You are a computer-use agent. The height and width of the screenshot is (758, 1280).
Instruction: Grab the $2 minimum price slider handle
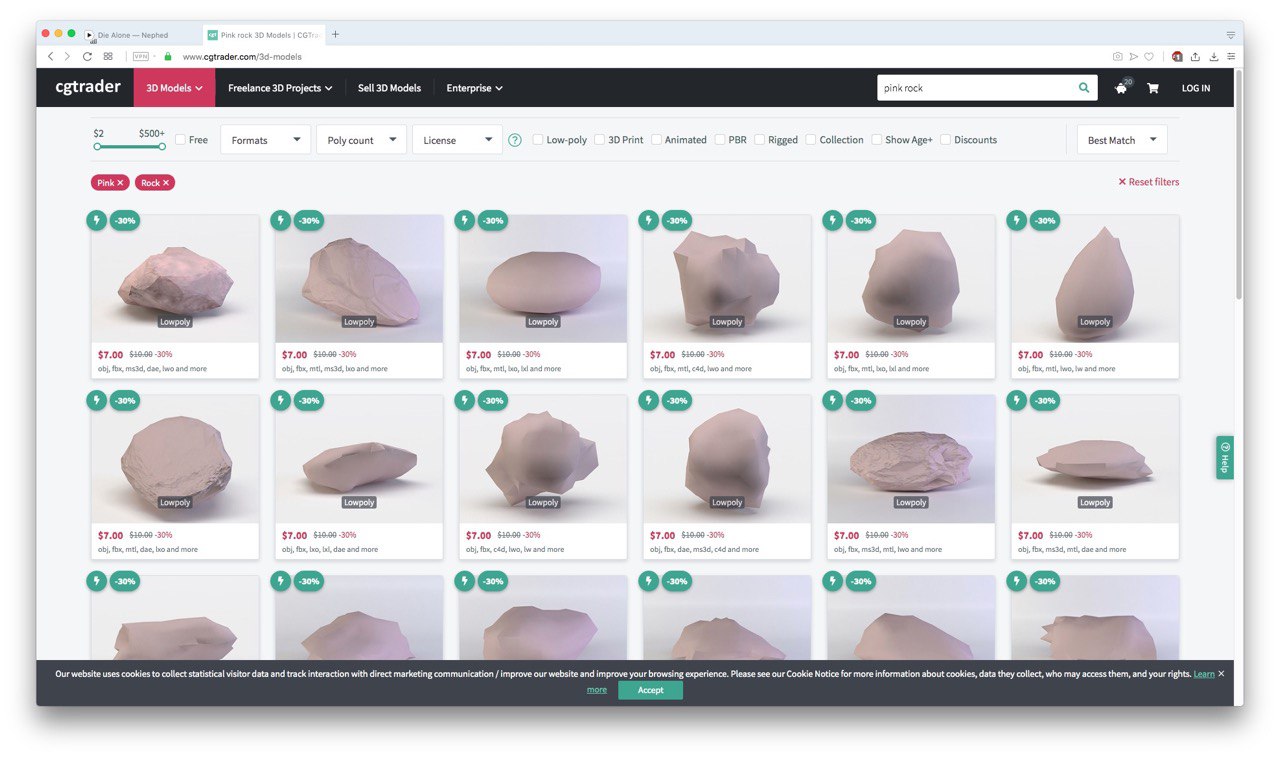click(x=97, y=147)
